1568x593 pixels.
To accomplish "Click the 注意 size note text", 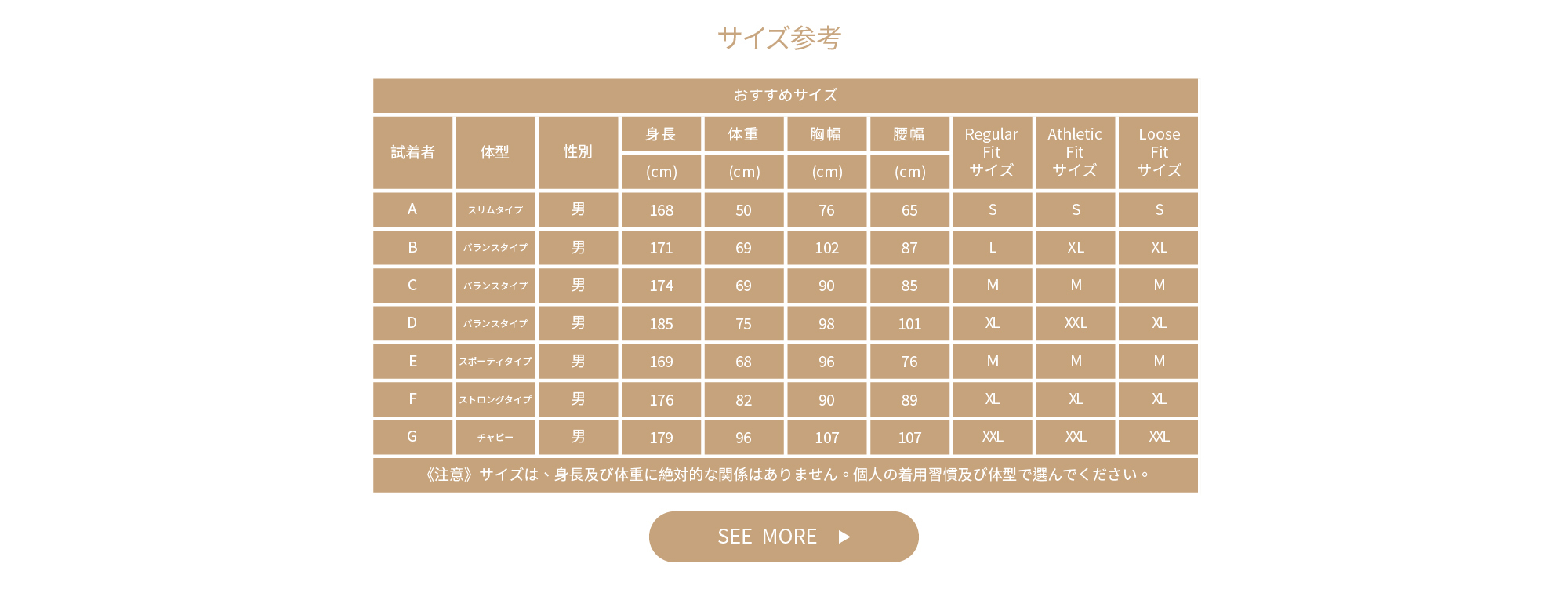I will coord(785,475).
